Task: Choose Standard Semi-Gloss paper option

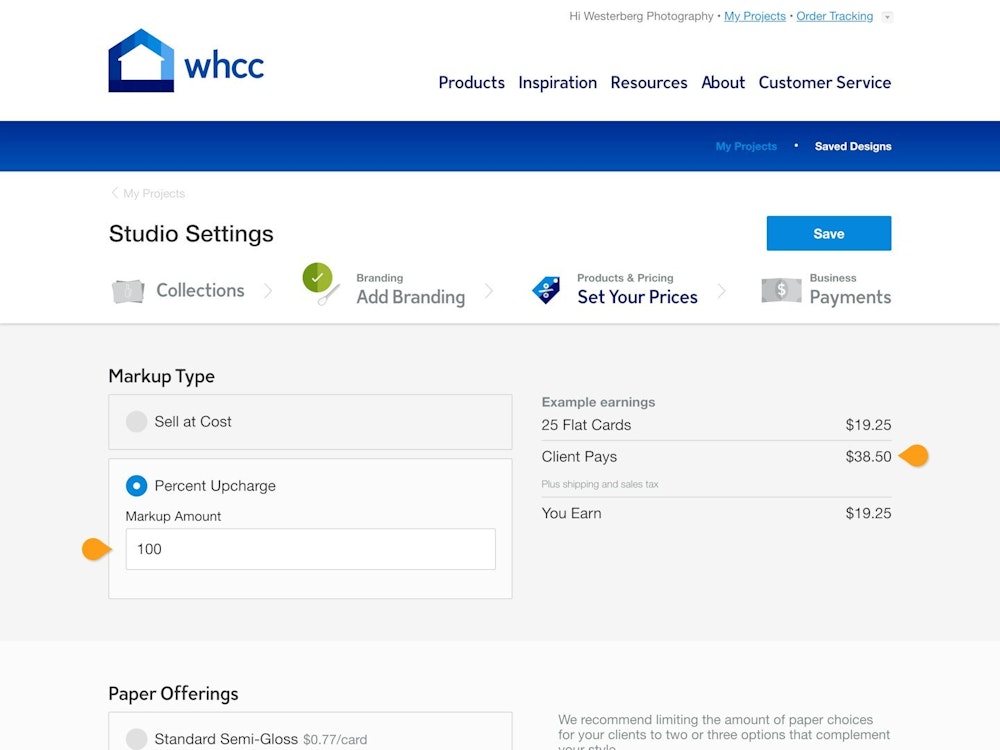Action: (137, 739)
